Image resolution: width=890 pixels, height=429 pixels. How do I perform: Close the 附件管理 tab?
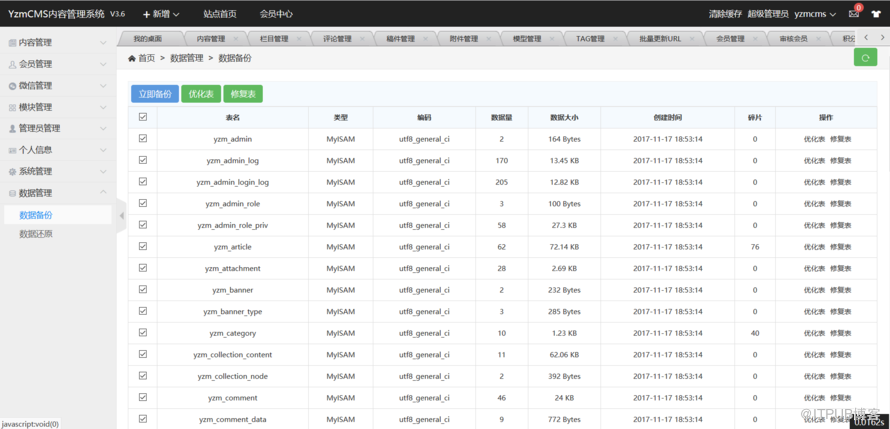point(488,39)
